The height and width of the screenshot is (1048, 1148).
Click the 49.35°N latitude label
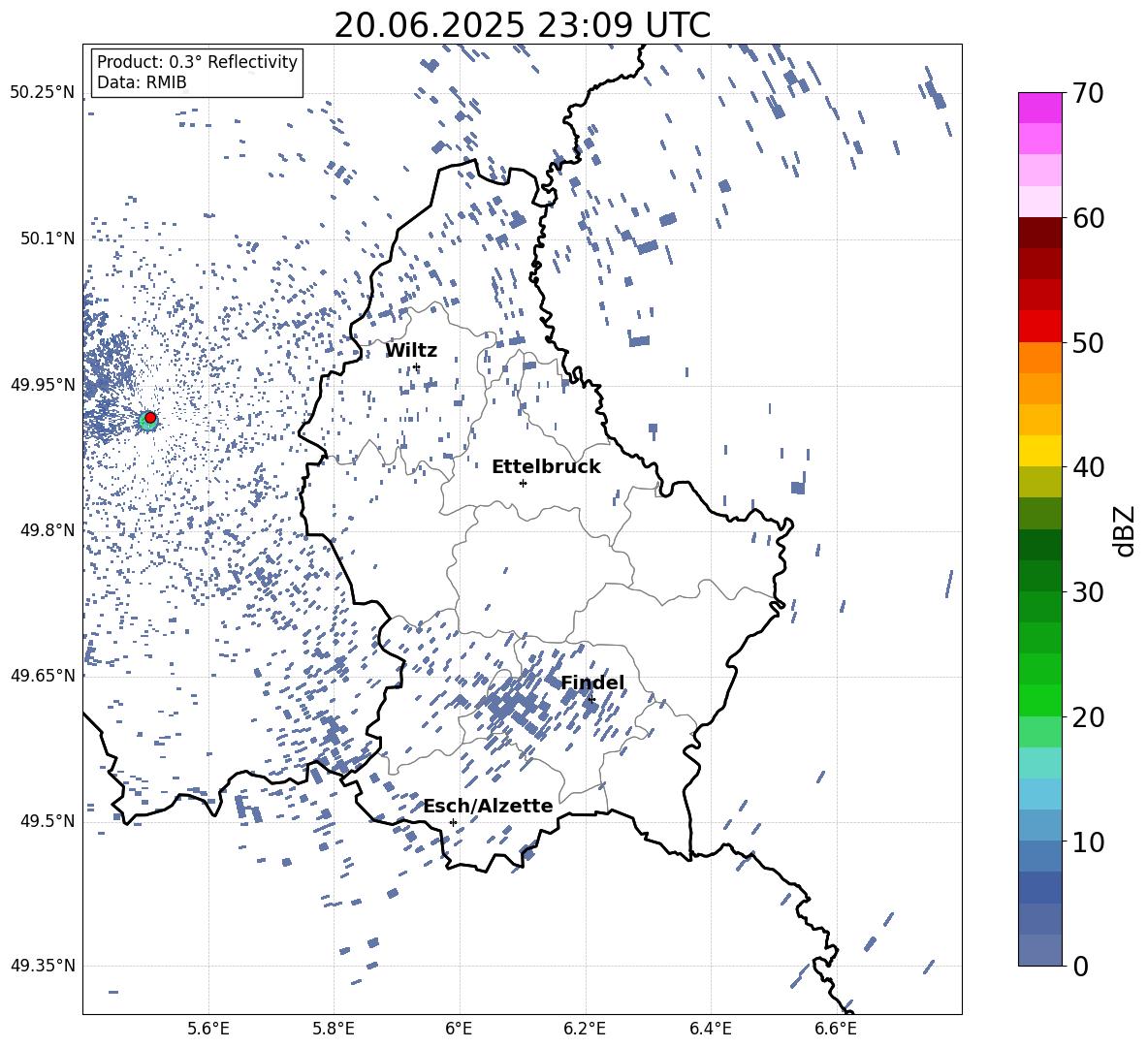tap(43, 966)
